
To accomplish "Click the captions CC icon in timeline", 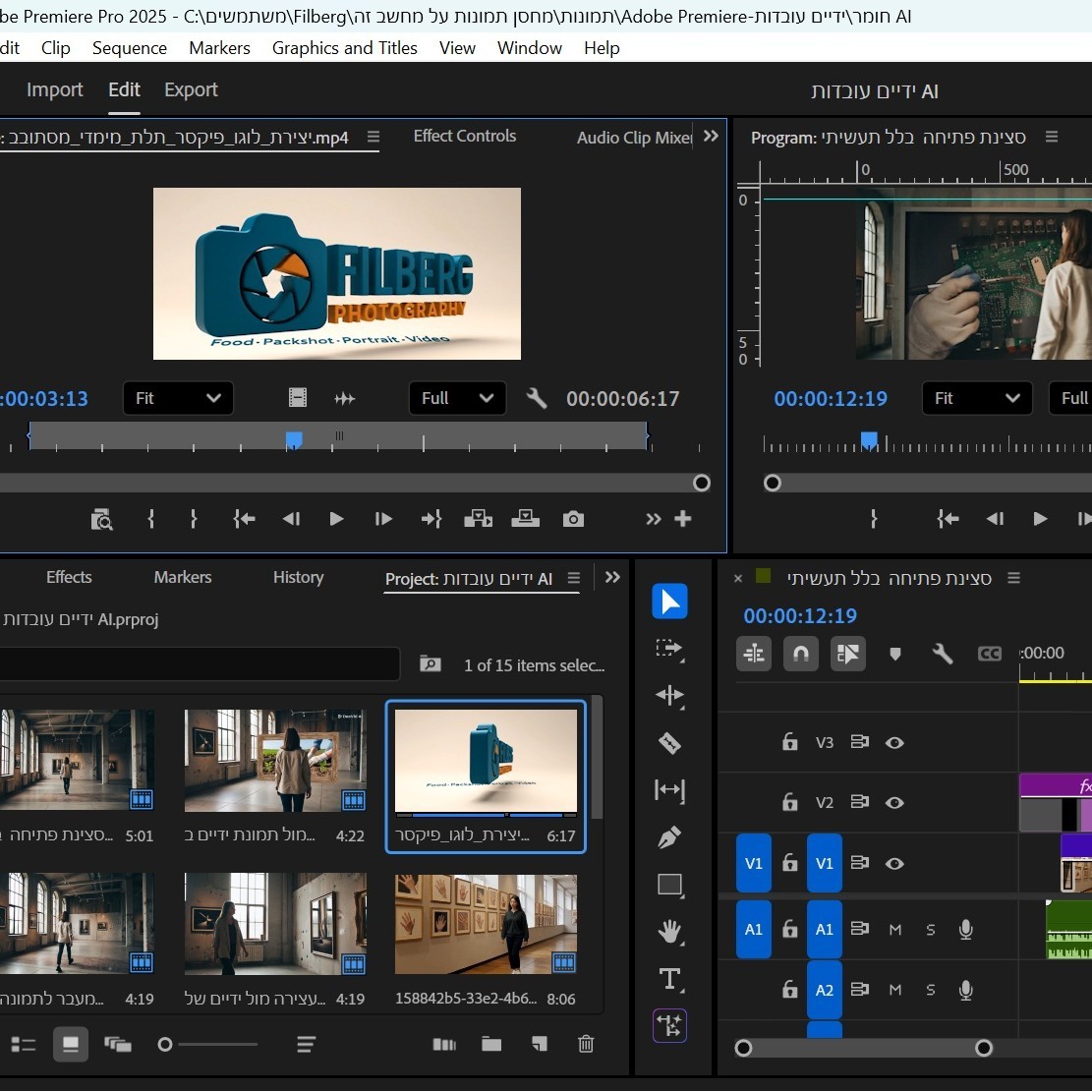I will [x=989, y=654].
